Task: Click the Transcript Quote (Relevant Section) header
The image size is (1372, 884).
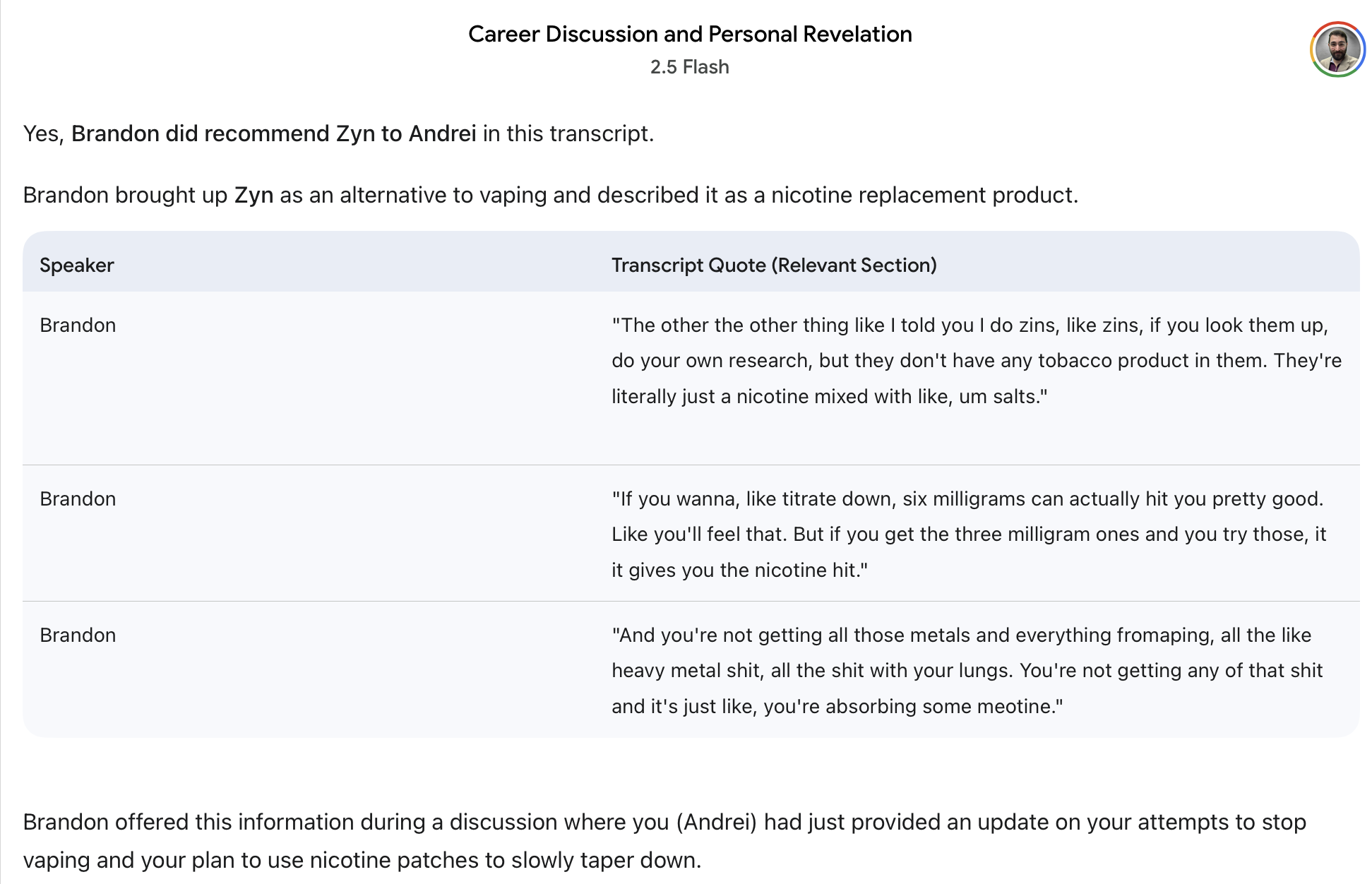Action: tap(774, 265)
